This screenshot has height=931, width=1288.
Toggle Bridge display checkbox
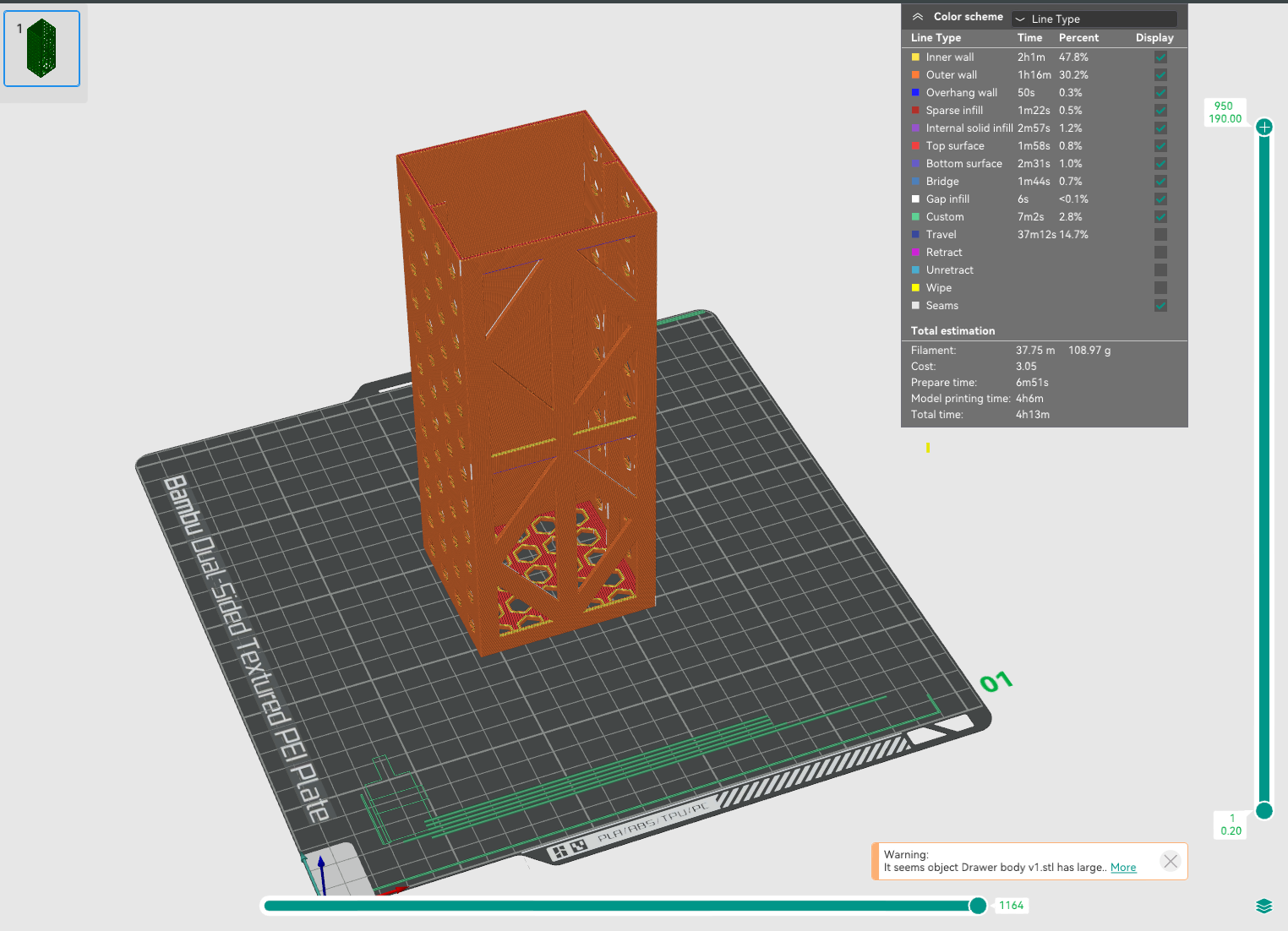point(1160,182)
